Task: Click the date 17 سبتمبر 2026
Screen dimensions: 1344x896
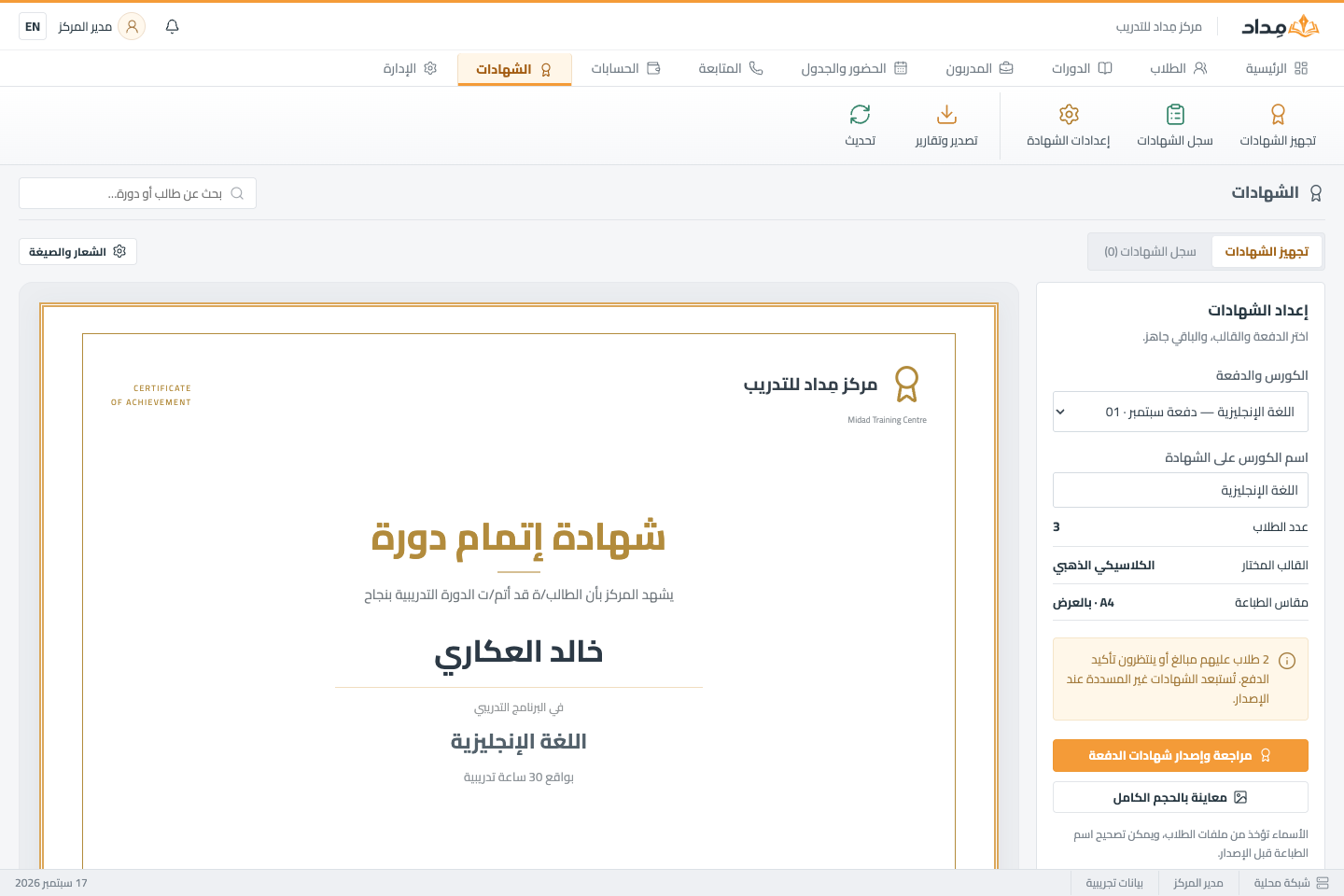Action: (x=51, y=883)
